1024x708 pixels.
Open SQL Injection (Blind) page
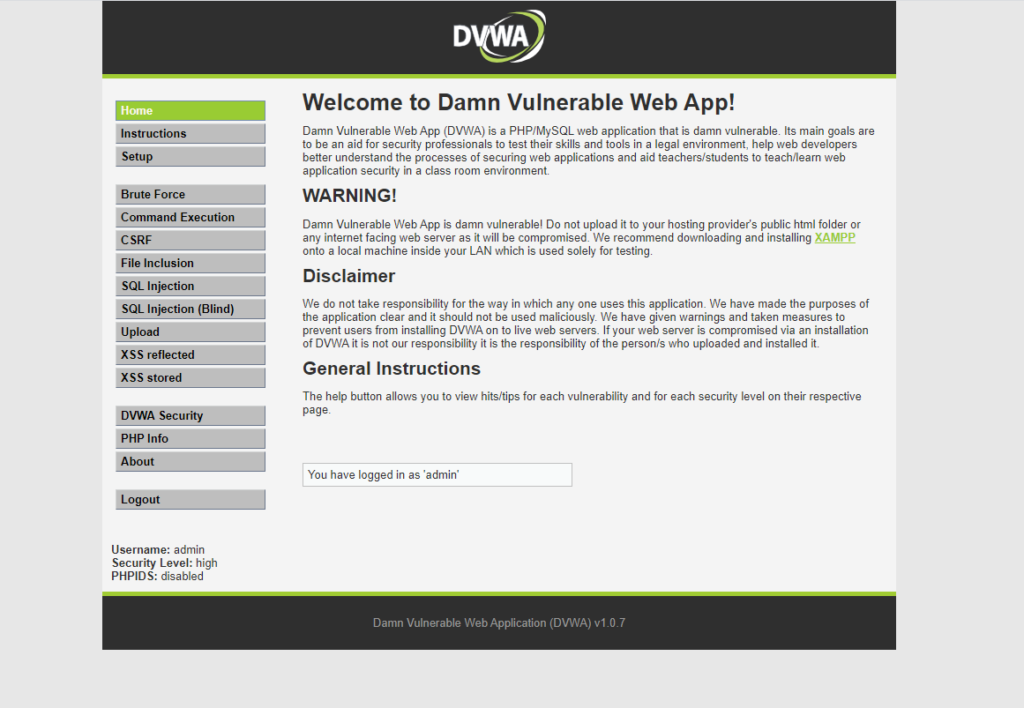[190, 308]
